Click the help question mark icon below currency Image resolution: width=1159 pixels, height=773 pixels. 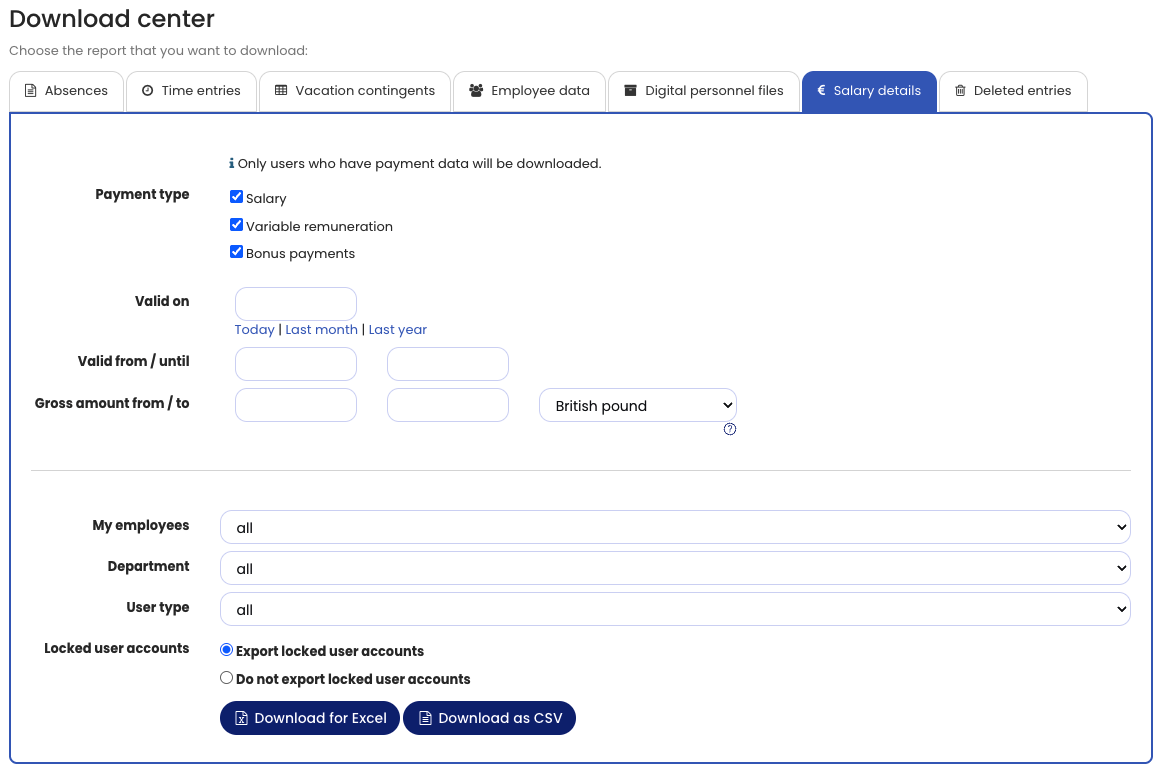tap(730, 429)
